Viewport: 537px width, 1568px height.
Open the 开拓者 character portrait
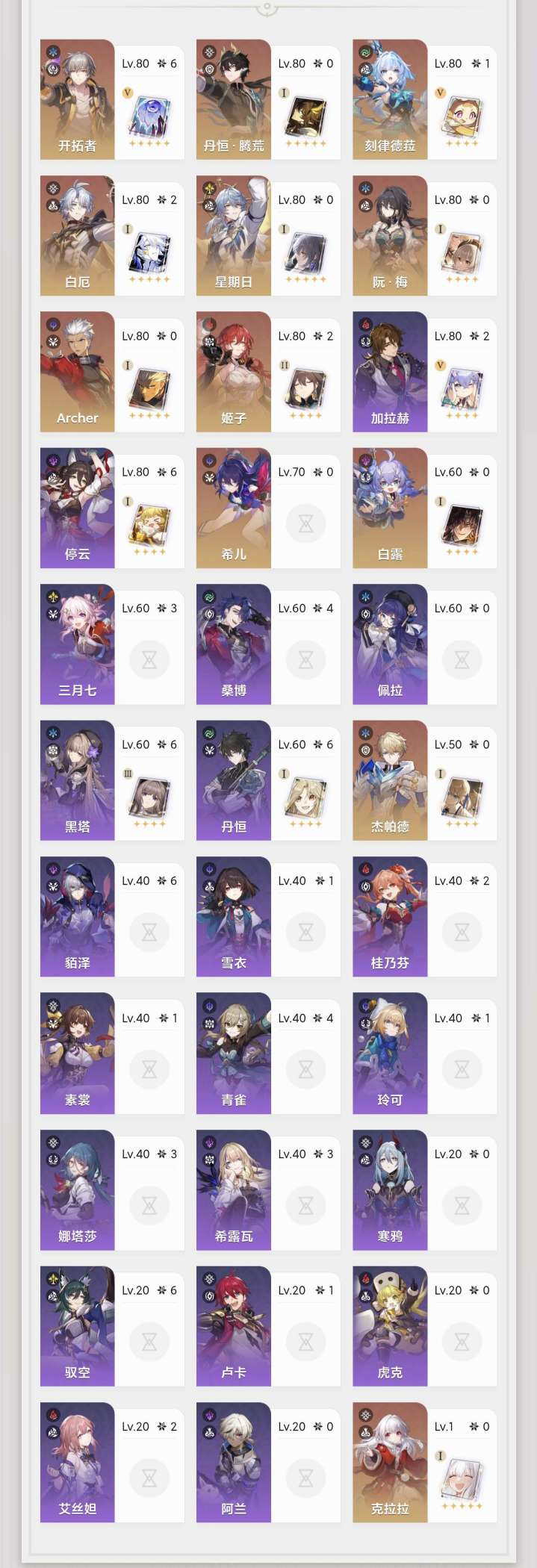(78, 99)
